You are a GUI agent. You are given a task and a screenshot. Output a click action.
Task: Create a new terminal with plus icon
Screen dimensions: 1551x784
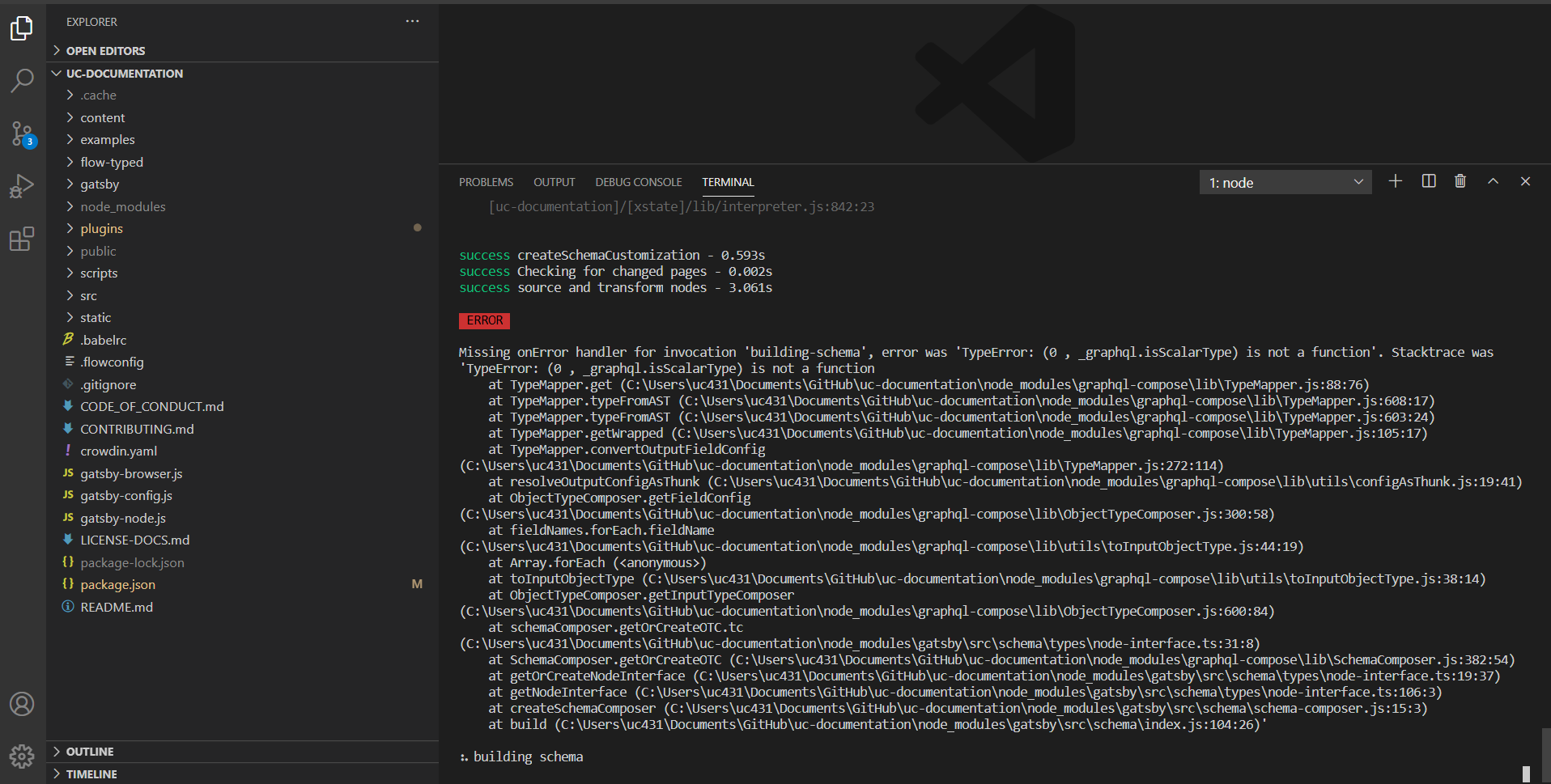tap(1396, 181)
